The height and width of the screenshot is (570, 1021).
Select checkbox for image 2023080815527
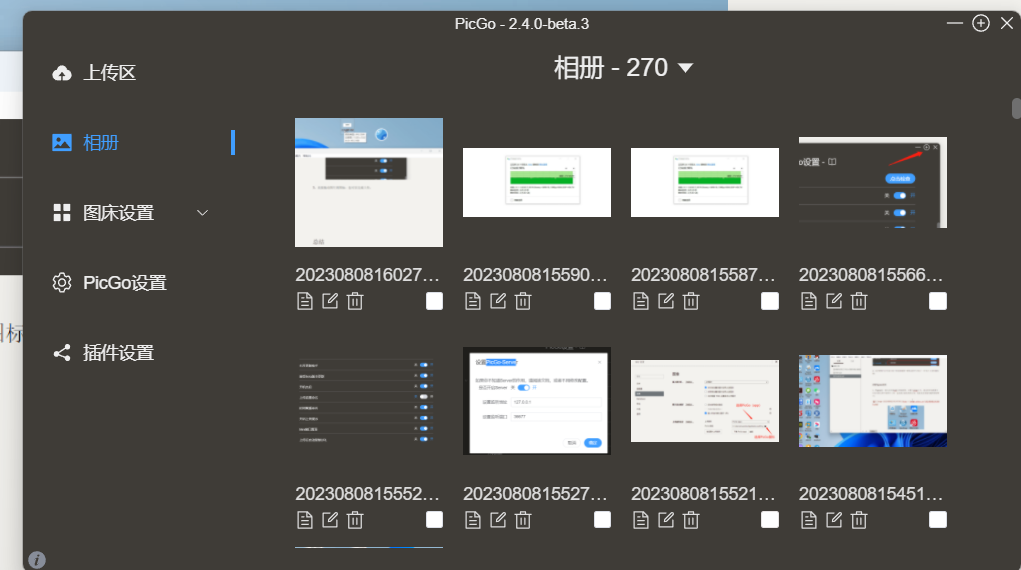click(602, 520)
